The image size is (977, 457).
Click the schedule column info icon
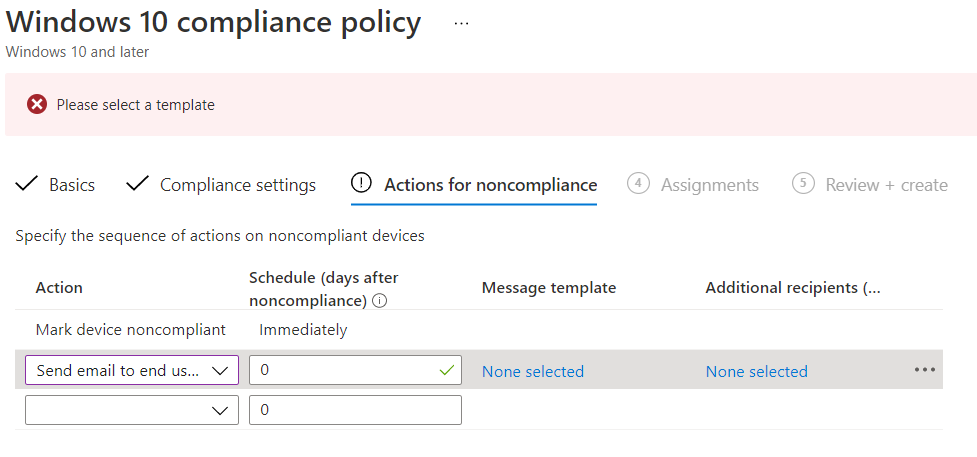point(379,301)
